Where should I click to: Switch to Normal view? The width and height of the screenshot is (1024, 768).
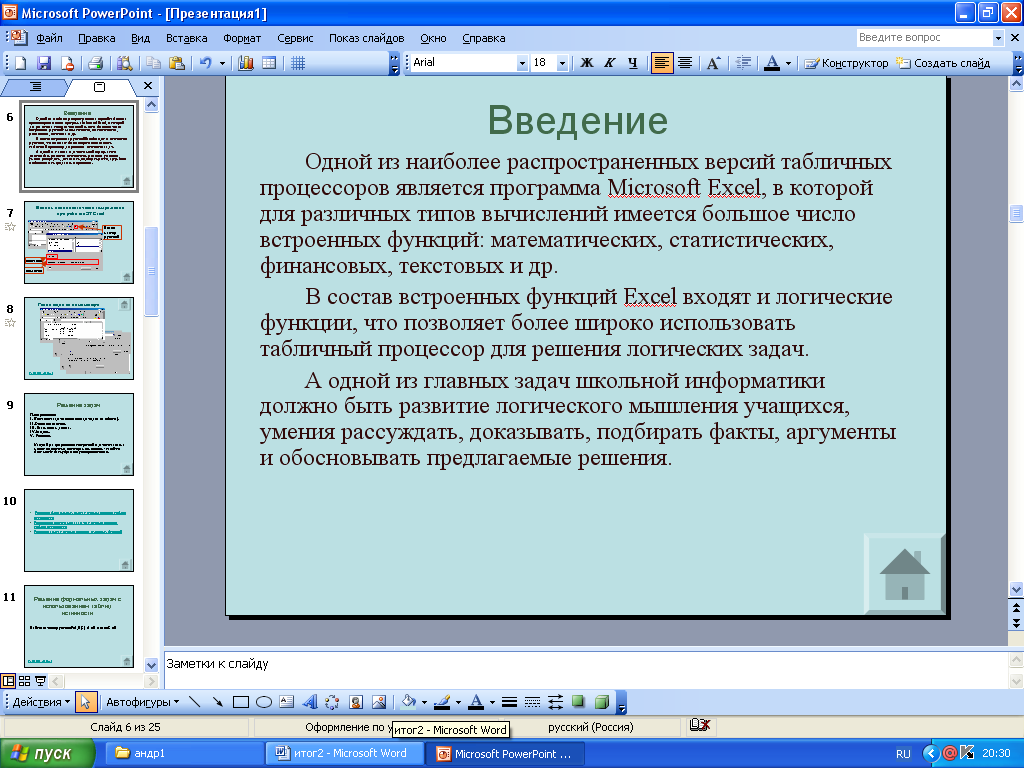[8, 681]
